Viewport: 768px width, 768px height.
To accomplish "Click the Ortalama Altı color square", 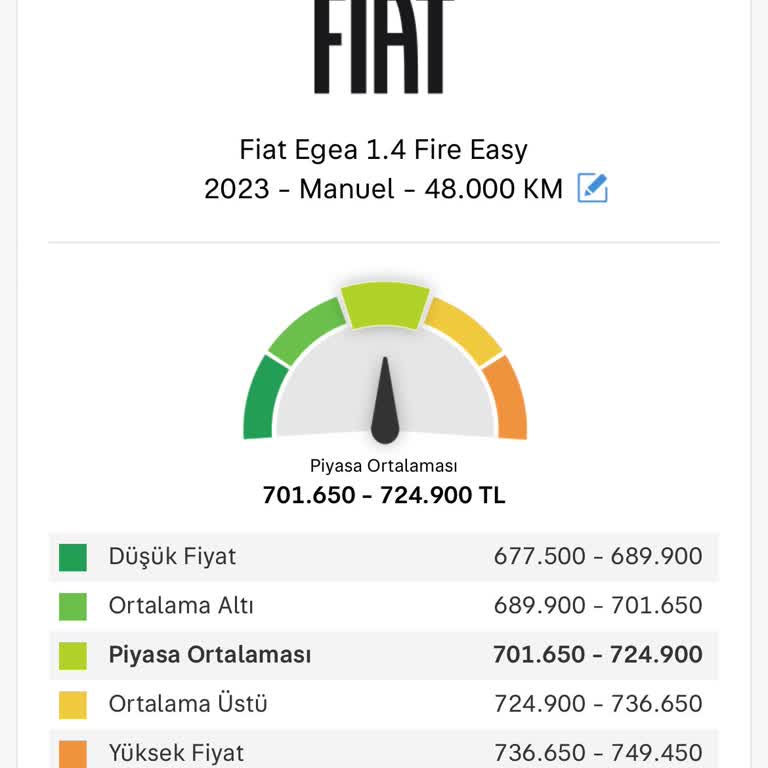I will (73, 606).
